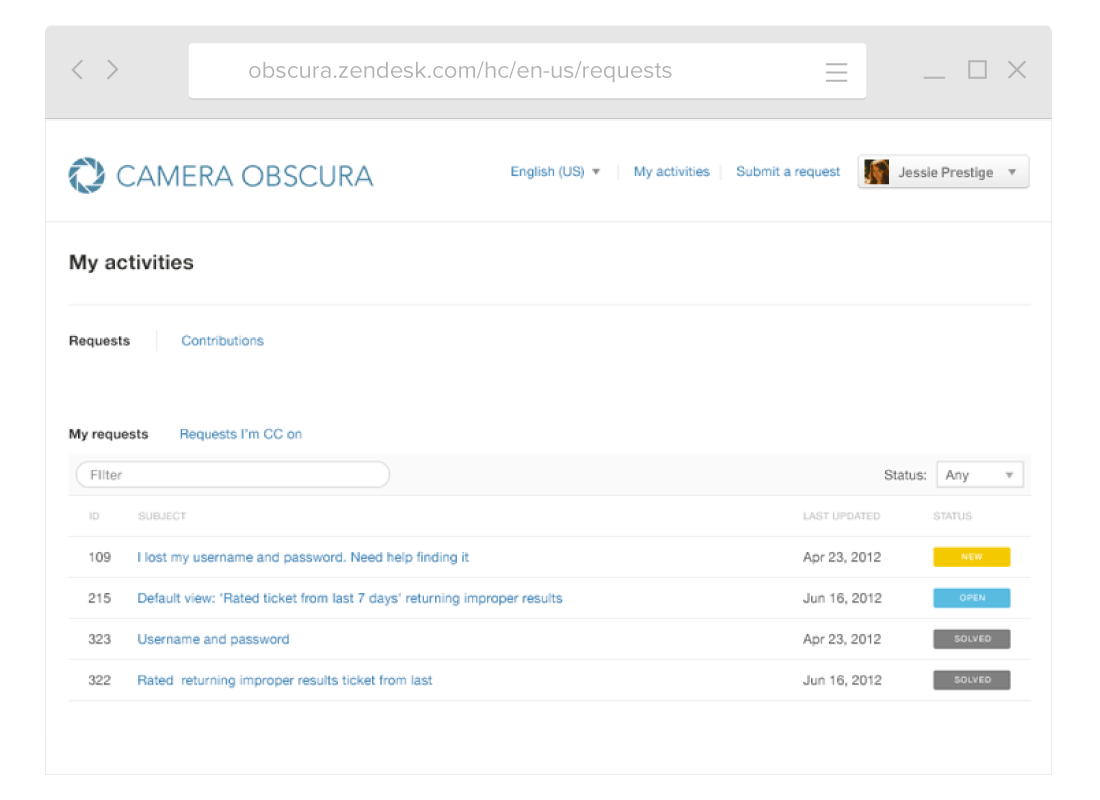Click the NEW status badge on ticket 109

tap(971, 557)
